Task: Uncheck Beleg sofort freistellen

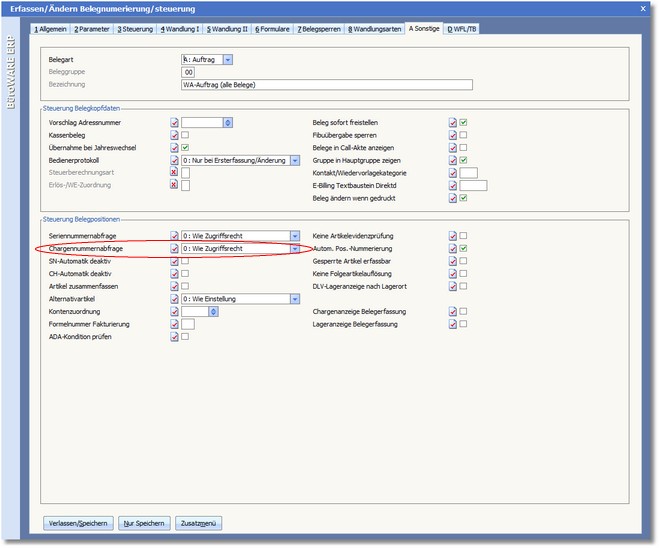Action: click(x=464, y=122)
